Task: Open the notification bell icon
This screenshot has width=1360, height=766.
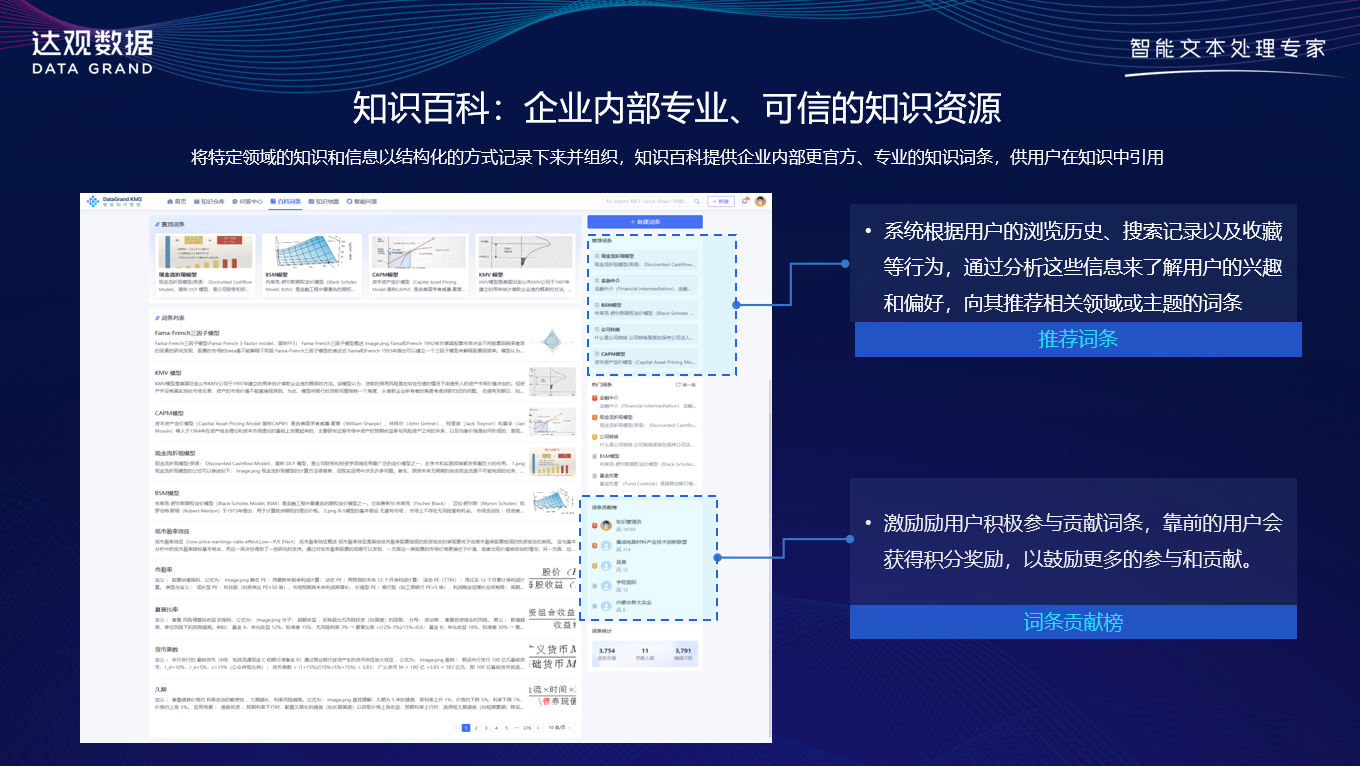Action: [x=745, y=201]
